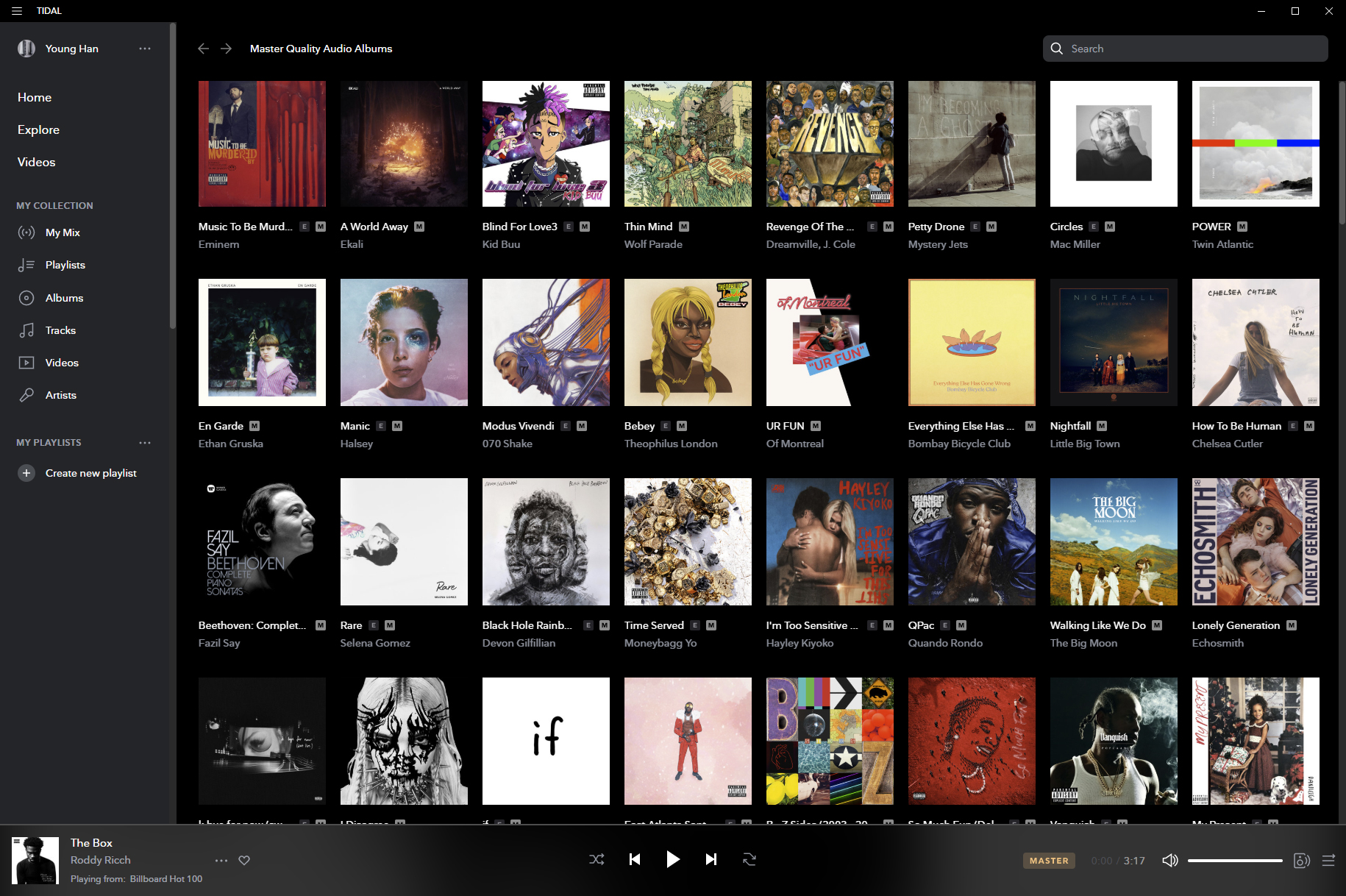Click Create new playlist
This screenshot has width=1346, height=896.
(x=90, y=473)
